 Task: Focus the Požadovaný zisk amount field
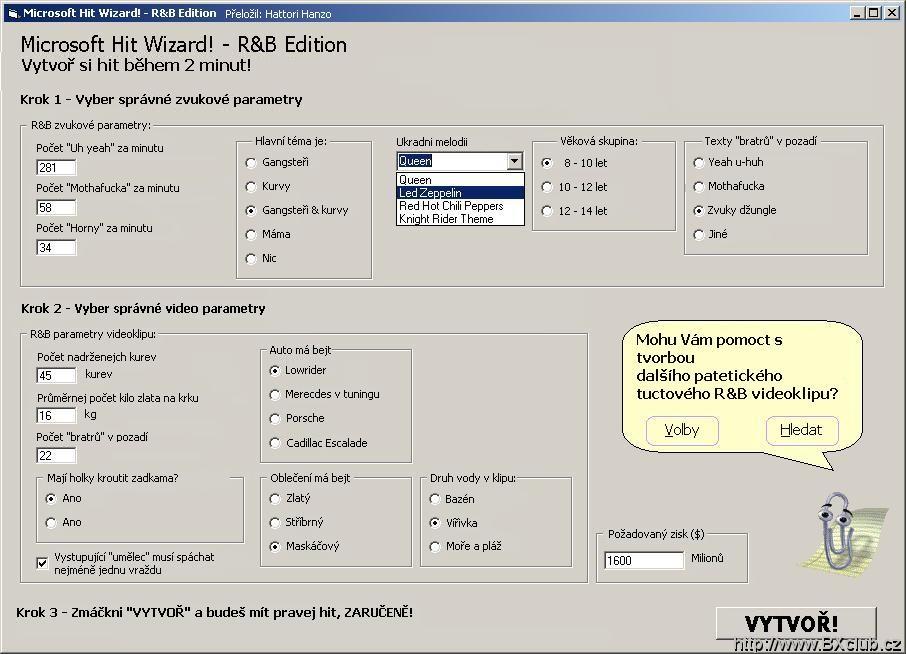644,560
